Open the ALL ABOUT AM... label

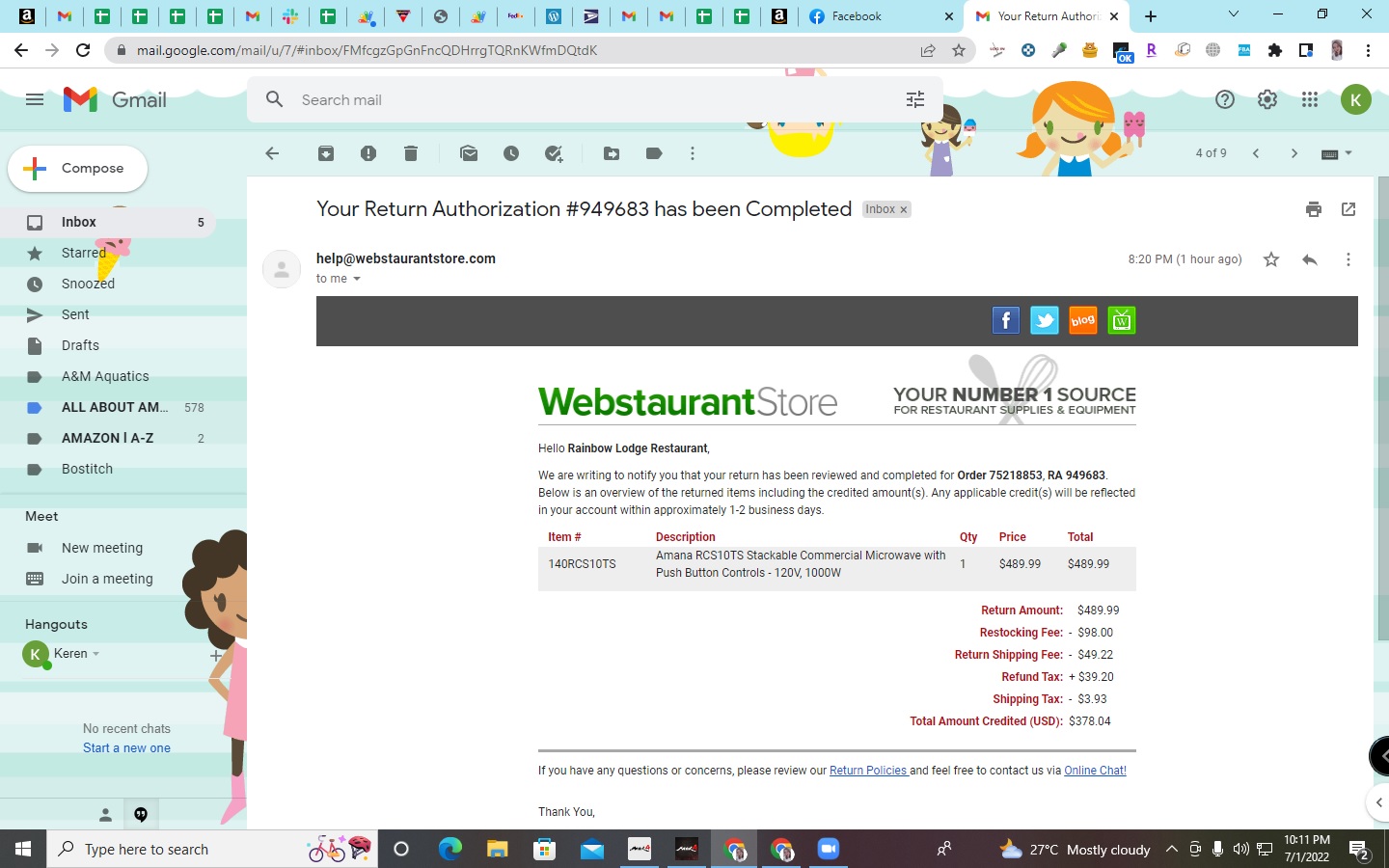[x=108, y=407]
